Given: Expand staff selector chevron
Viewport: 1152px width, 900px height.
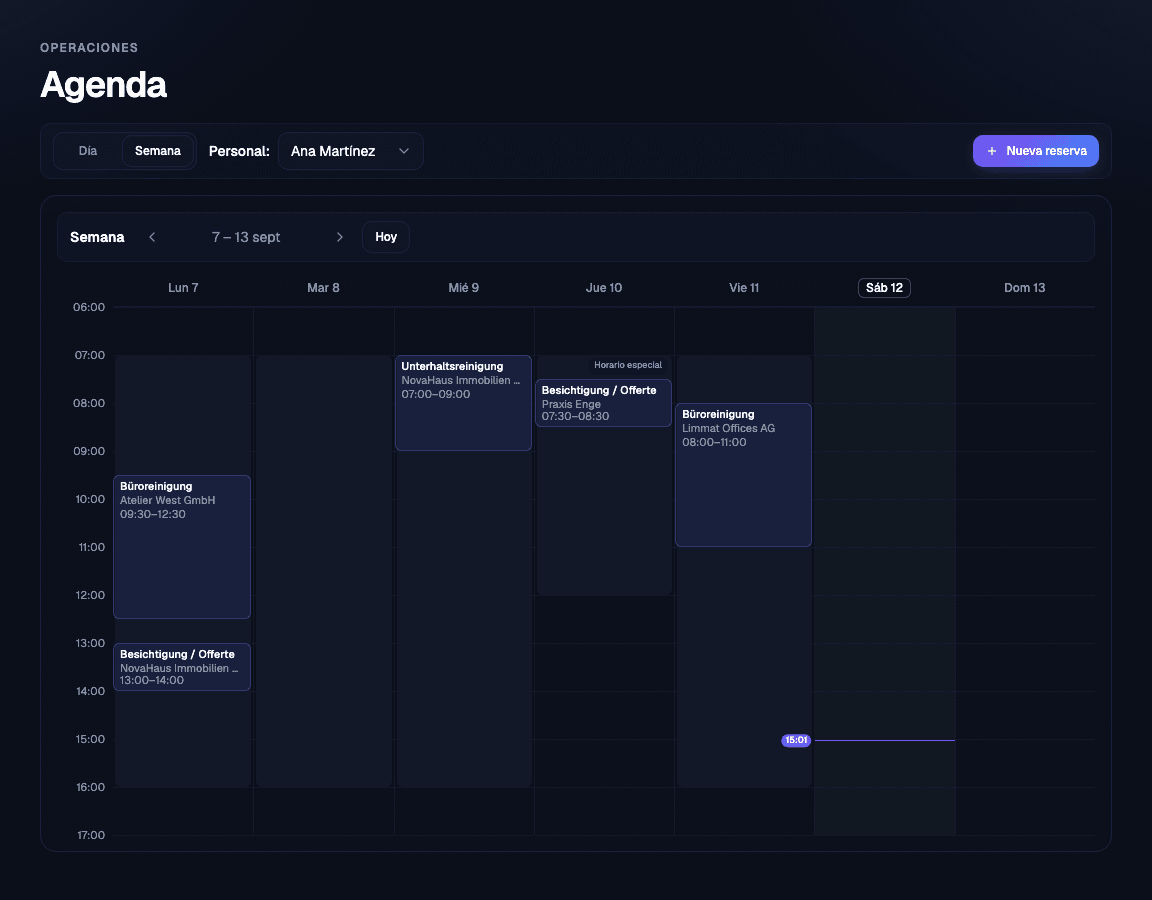Looking at the screenshot, I should click(403, 151).
